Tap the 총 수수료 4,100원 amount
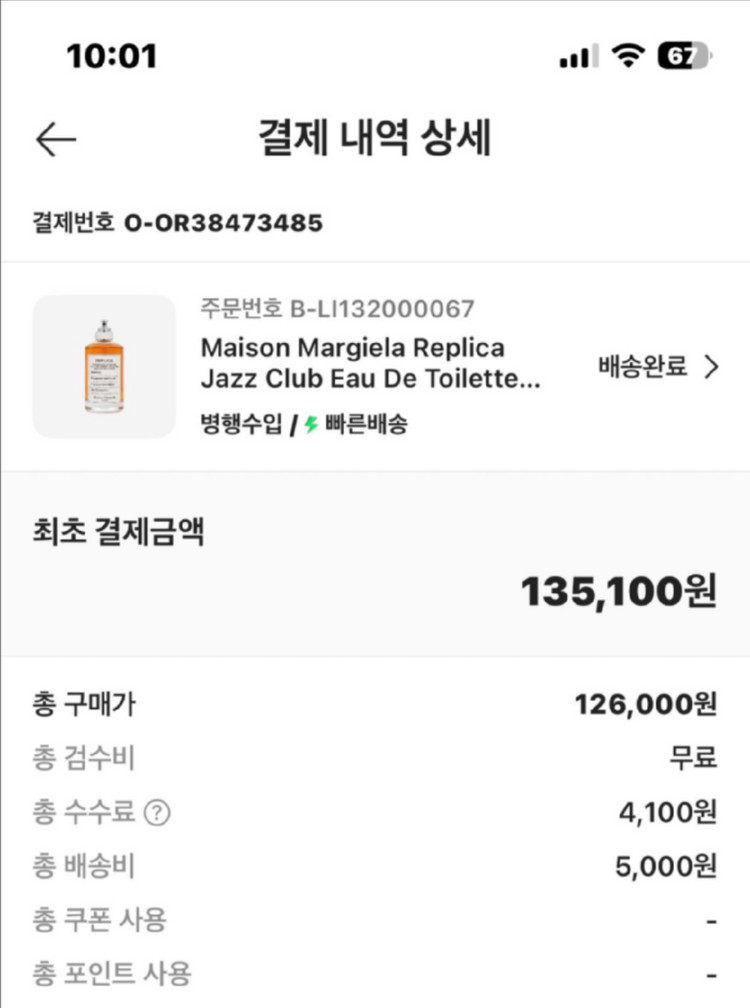Screen dimensions: 750x1008 pos(667,813)
